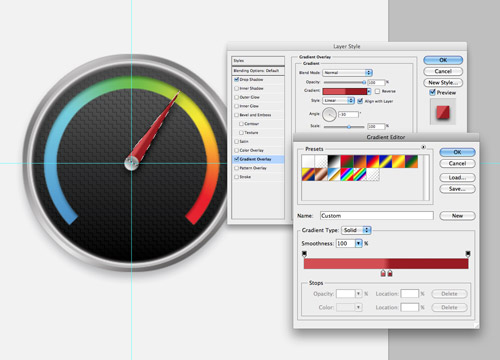Click the Name field containing Custom

377,216
